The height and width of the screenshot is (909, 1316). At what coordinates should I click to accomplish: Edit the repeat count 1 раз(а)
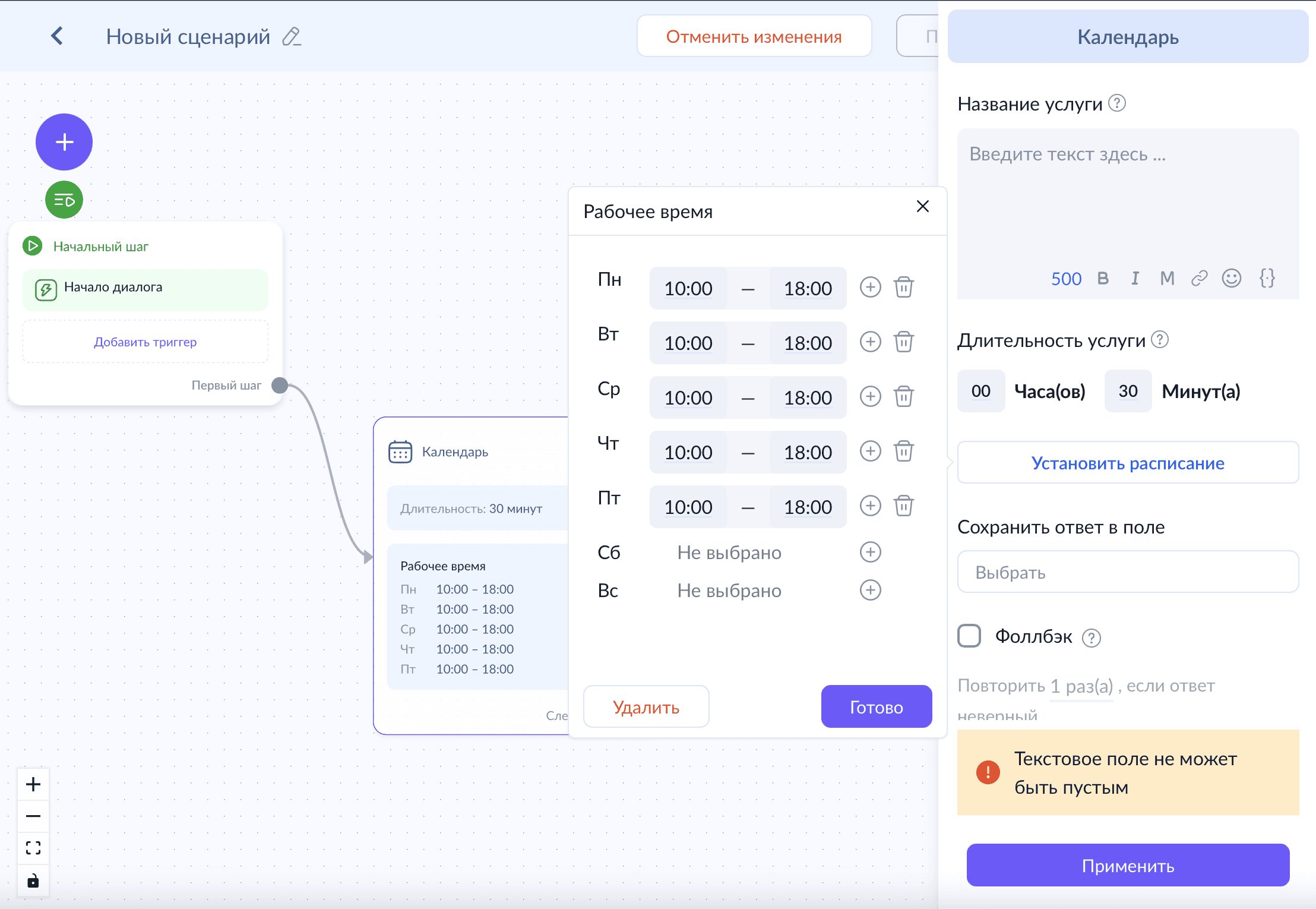pyautogui.click(x=1081, y=686)
